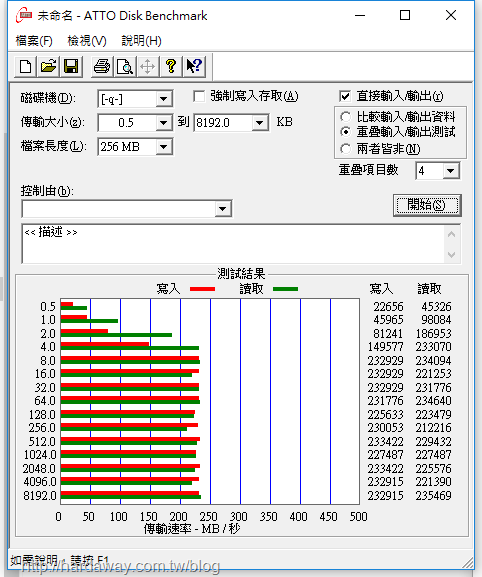Open the 磁碟機 drive dropdown
This screenshot has height=577, width=482.
click(x=163, y=99)
